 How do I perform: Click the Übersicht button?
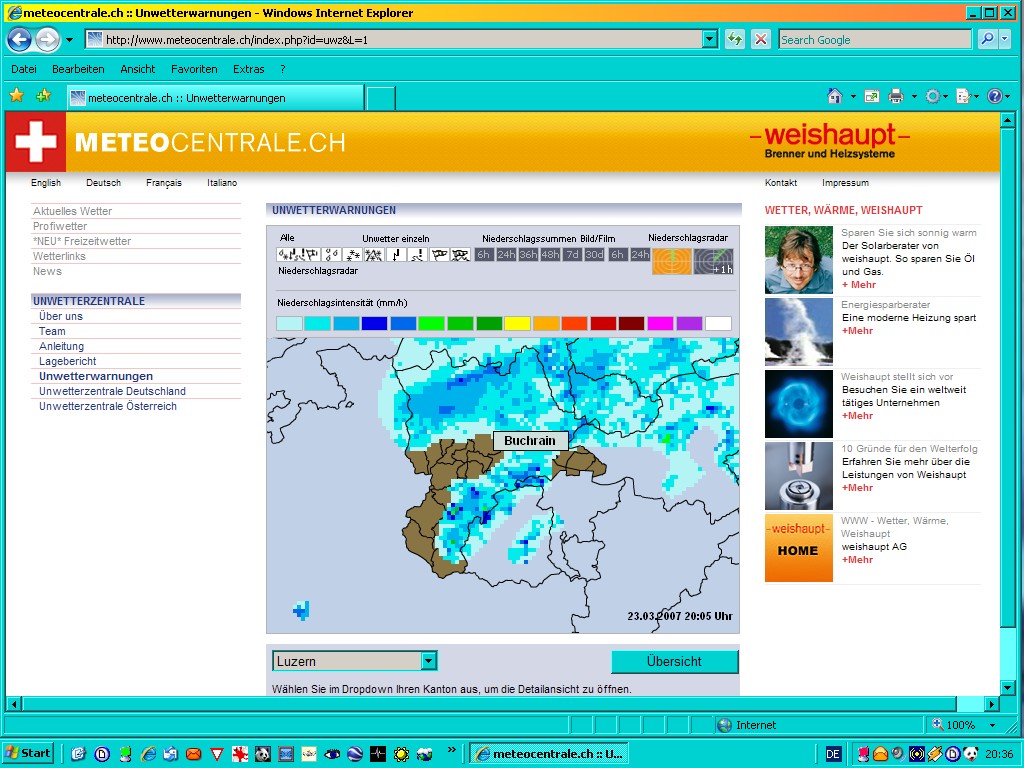tap(674, 662)
